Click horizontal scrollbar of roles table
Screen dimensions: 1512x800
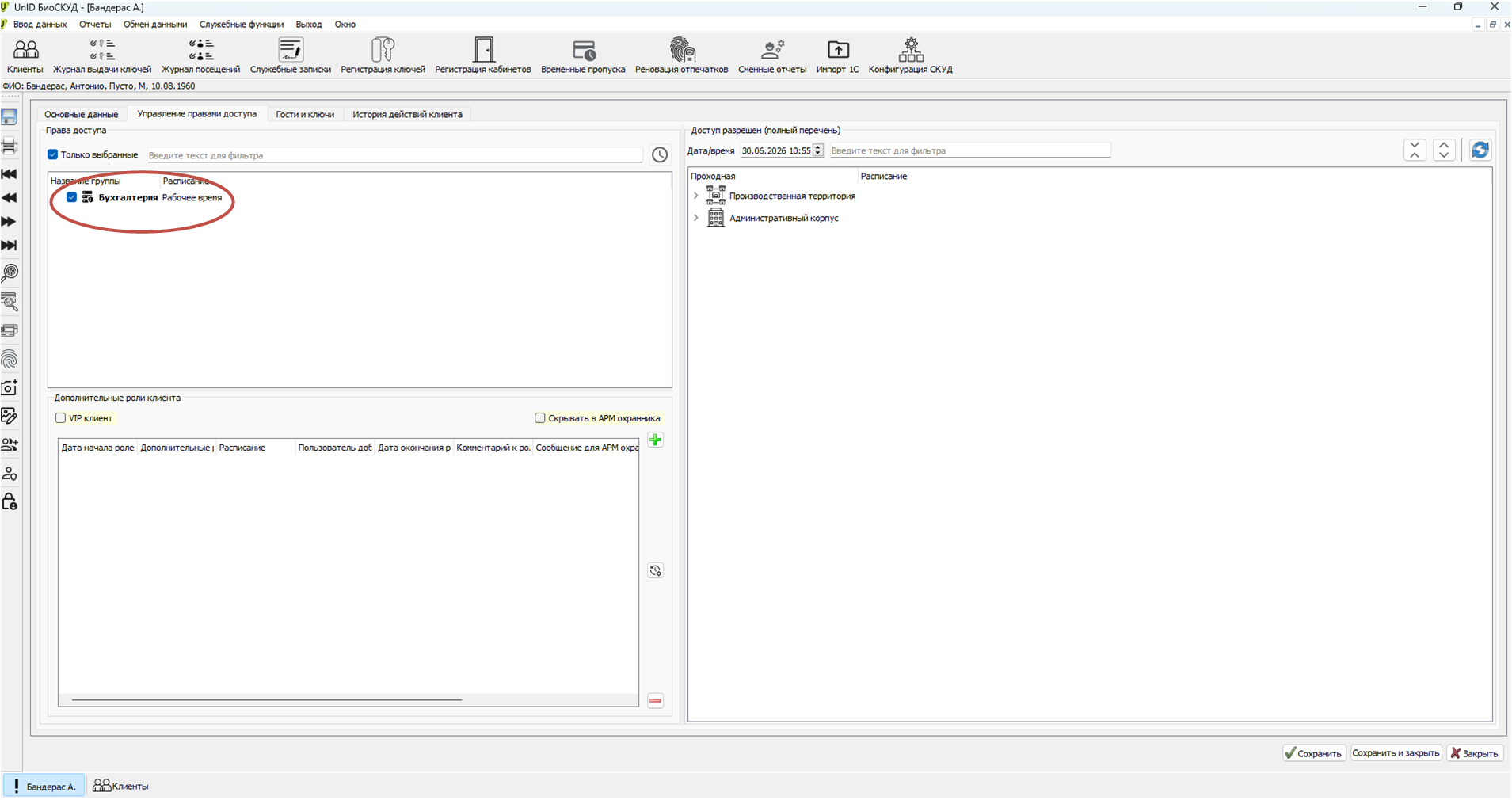coord(267,700)
